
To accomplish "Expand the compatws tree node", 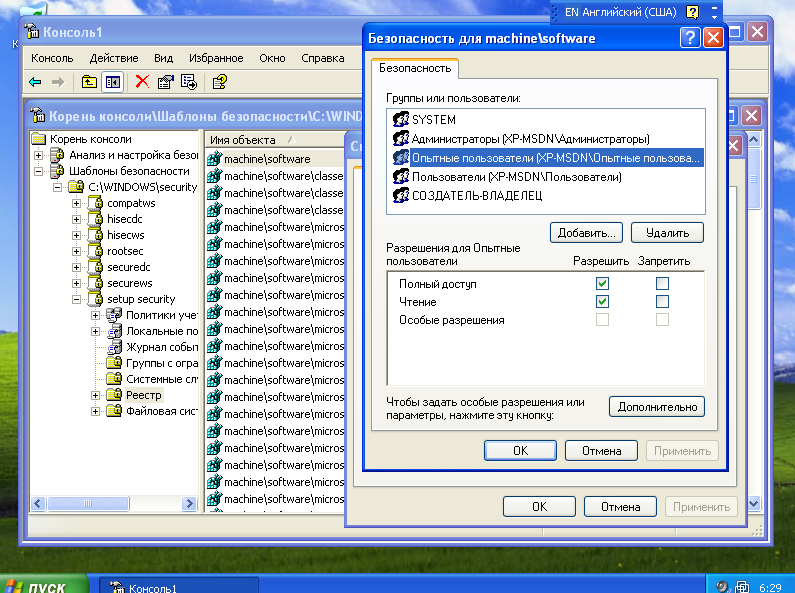I will point(76,203).
